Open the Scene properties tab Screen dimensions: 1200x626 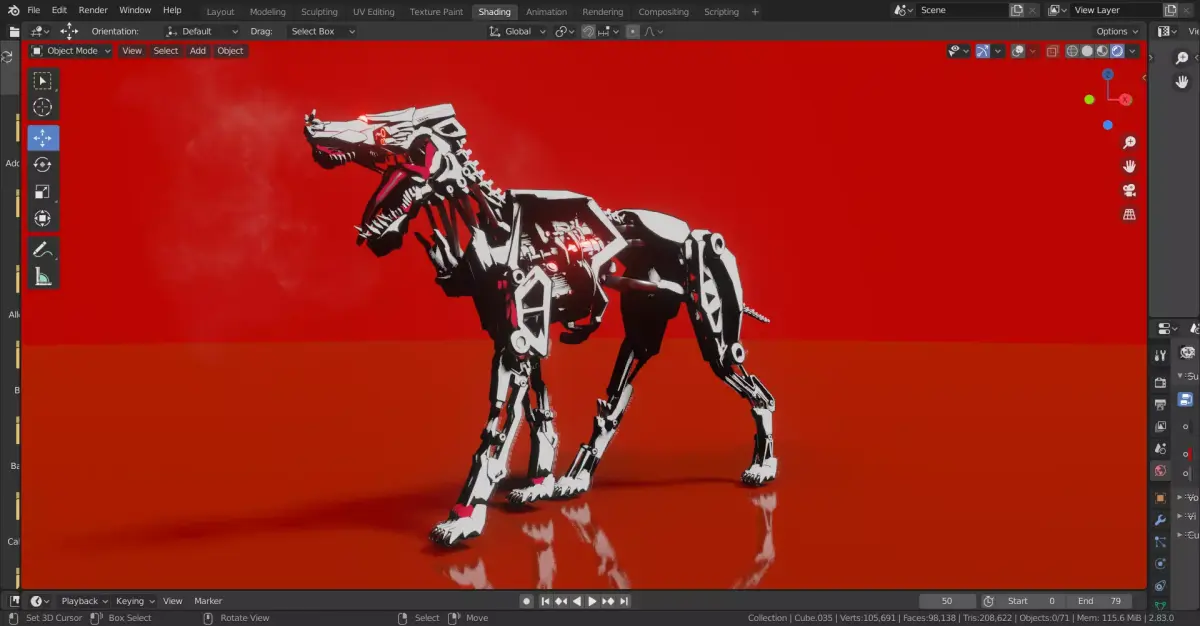click(x=1160, y=448)
